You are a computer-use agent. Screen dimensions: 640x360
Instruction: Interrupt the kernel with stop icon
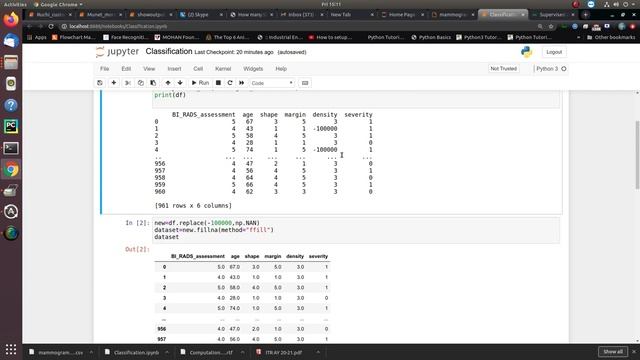[x=218, y=83]
